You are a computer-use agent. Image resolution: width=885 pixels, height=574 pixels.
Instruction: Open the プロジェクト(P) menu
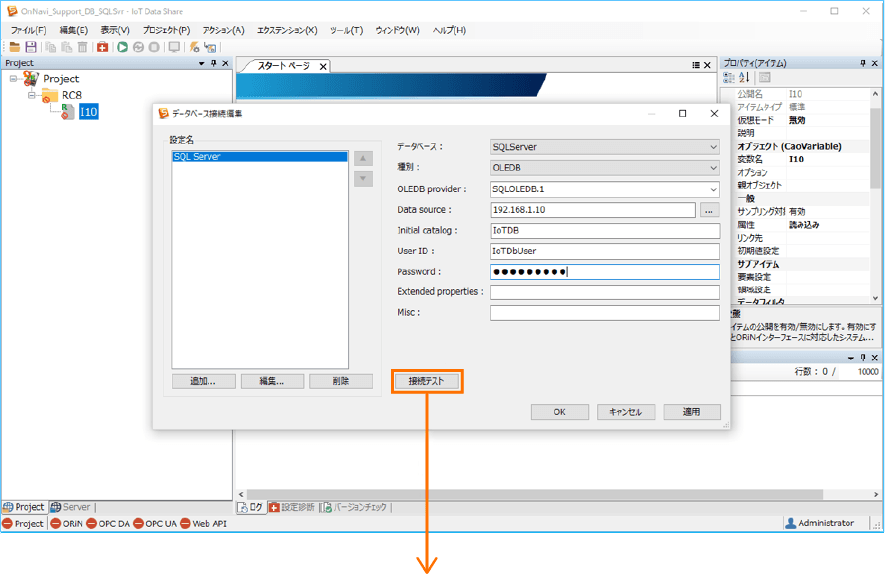coord(167,30)
